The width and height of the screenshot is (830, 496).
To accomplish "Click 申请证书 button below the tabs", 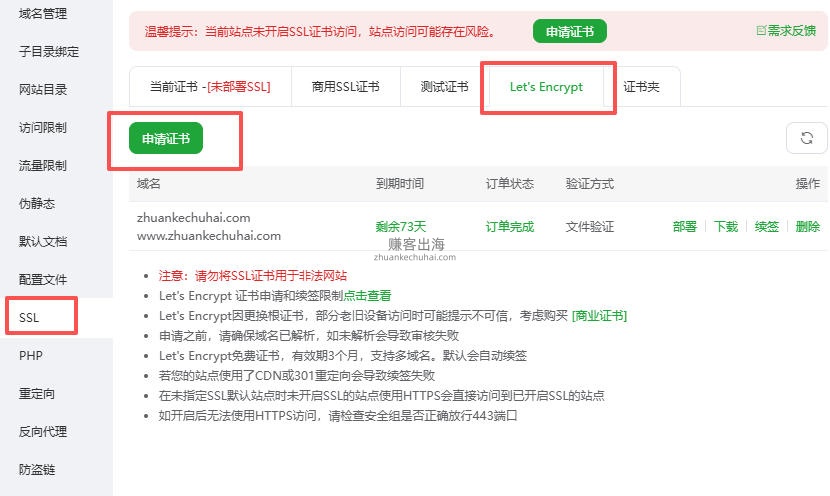I will tap(166, 138).
